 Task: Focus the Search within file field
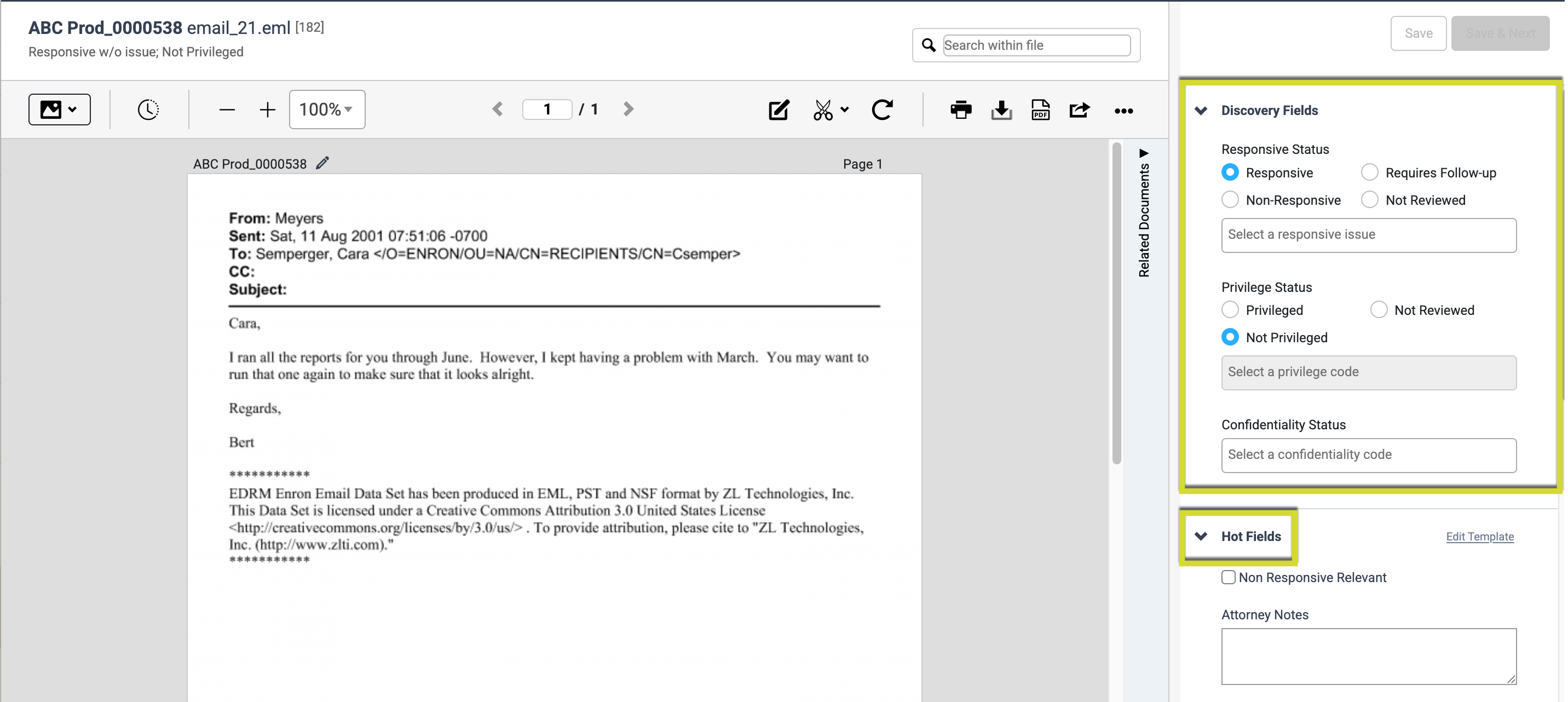(x=1036, y=45)
